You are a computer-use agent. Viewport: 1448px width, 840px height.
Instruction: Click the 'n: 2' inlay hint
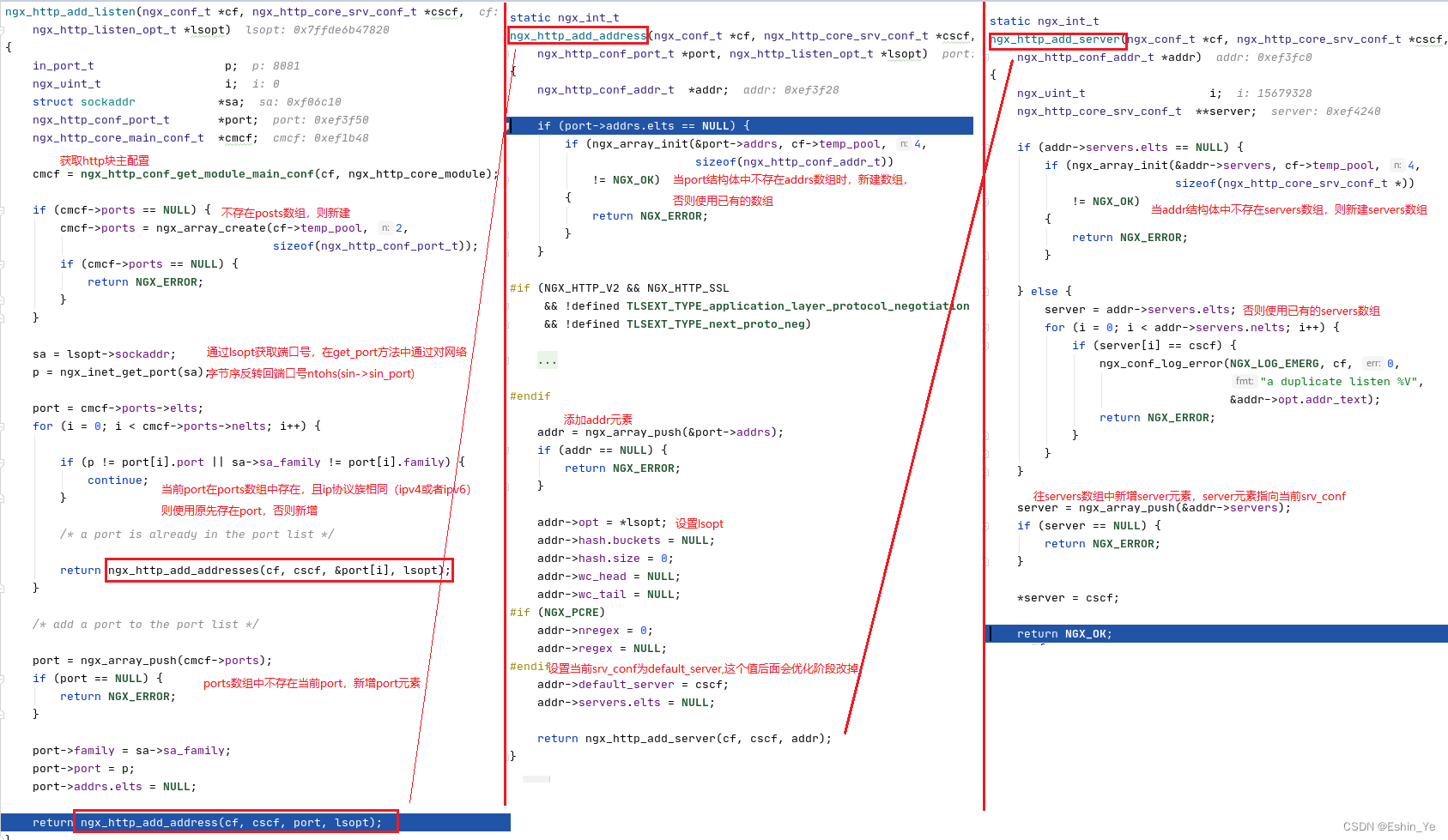coord(391,228)
